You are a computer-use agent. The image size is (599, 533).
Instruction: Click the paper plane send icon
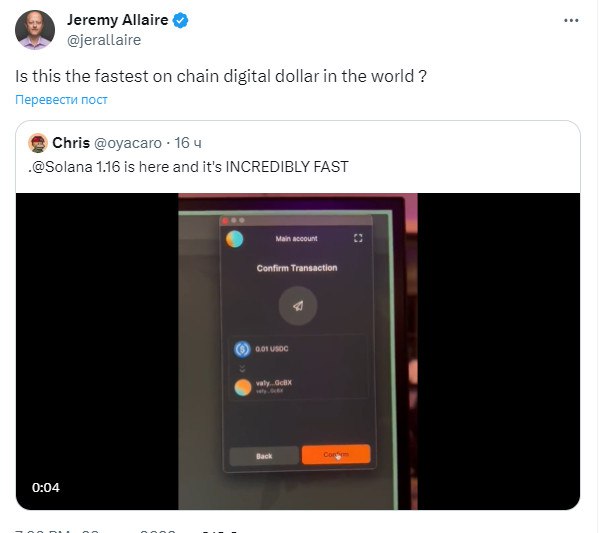[298, 306]
